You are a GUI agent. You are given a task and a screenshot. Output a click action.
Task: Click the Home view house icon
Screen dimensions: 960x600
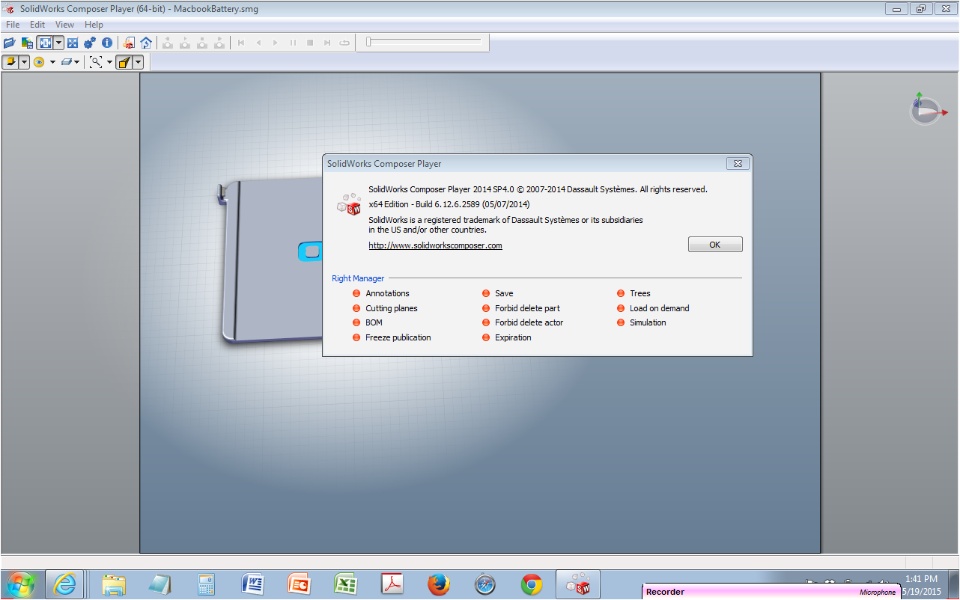(x=146, y=43)
